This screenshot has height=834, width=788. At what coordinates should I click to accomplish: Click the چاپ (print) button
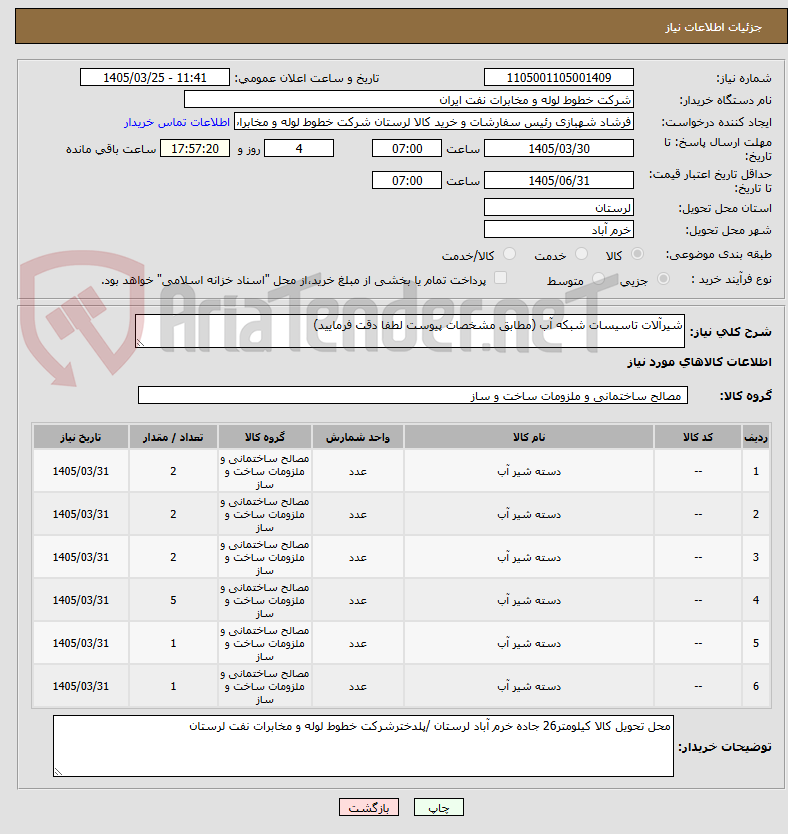pos(439,807)
